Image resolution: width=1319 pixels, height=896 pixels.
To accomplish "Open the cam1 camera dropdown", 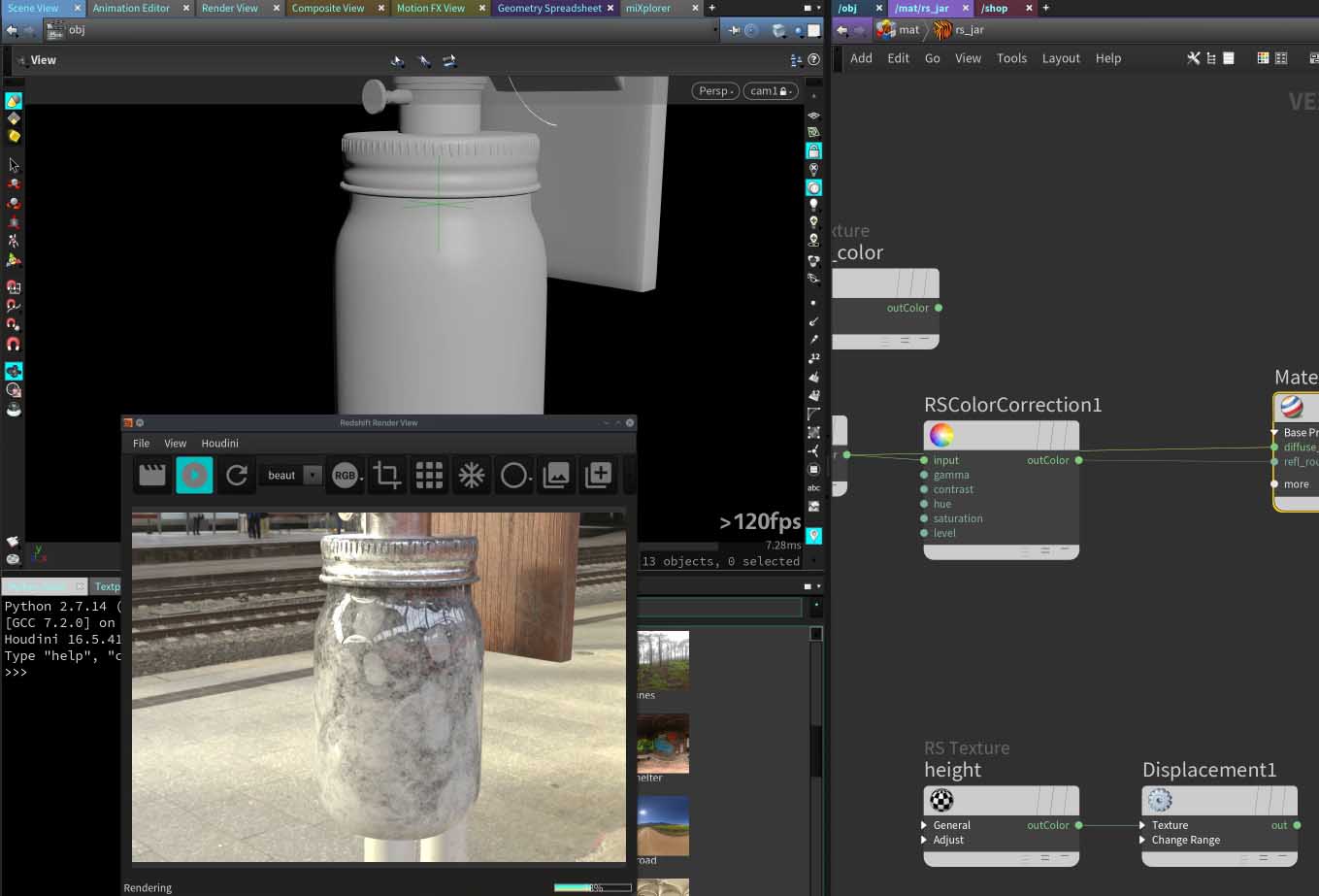I will pyautogui.click(x=771, y=90).
